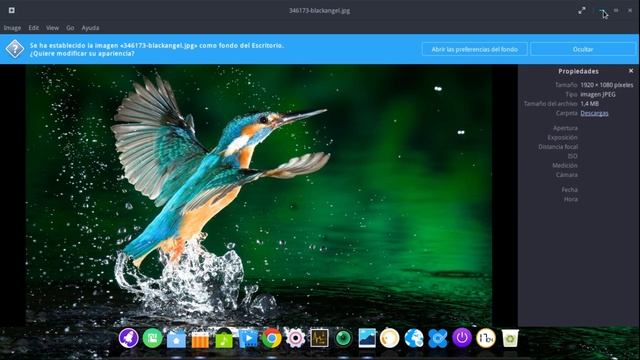Close the Propiedades side panel
This screenshot has height=360, width=640.
[631, 71]
